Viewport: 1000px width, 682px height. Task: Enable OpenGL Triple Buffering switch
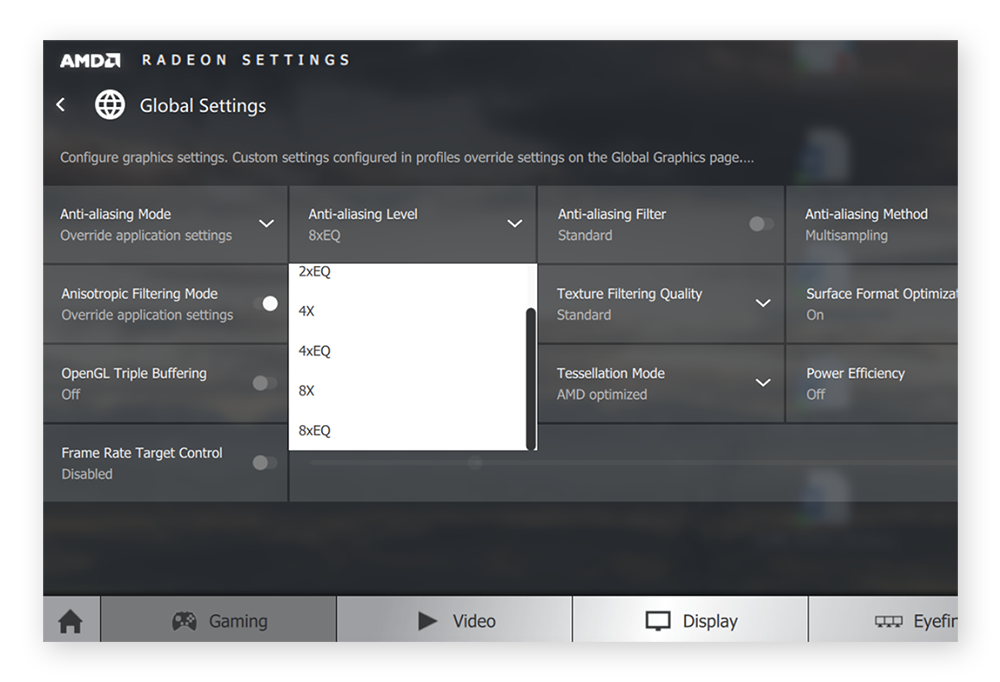click(x=265, y=383)
